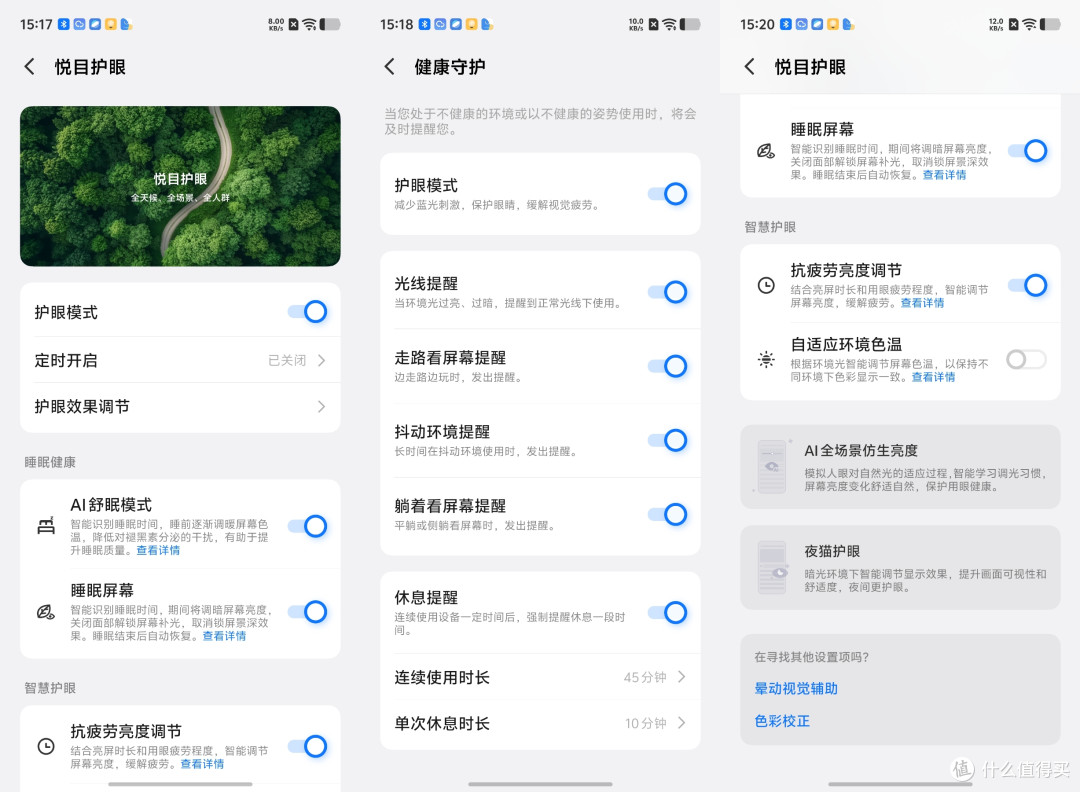The image size is (1080, 792).
Task: Tap the 悦目护眼 forest banner image
Action: 180,186
